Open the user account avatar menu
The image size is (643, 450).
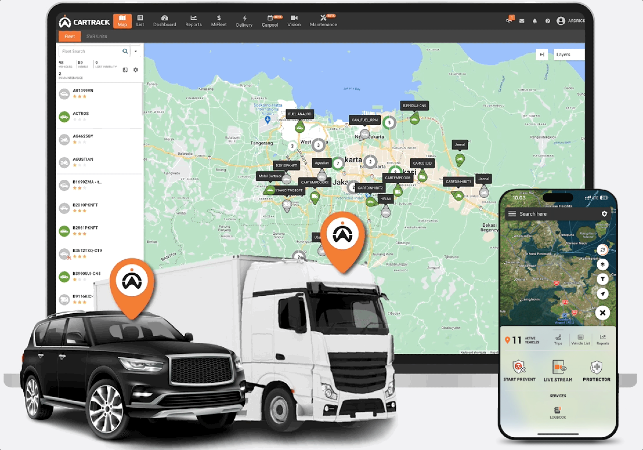coord(561,21)
